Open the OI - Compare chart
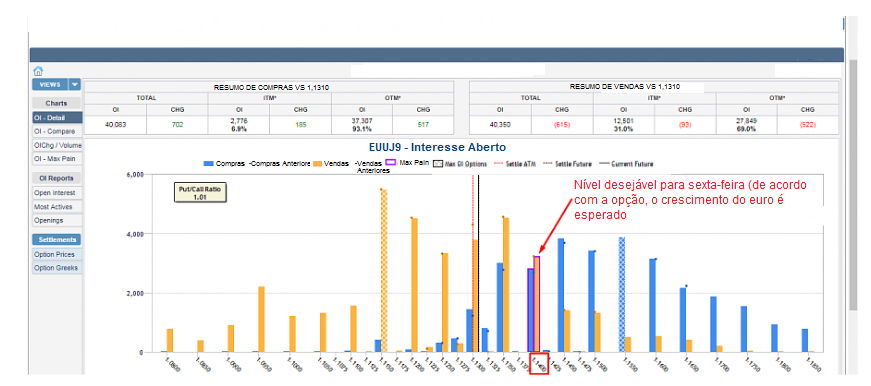The image size is (871, 386). pyautogui.click(x=57, y=132)
